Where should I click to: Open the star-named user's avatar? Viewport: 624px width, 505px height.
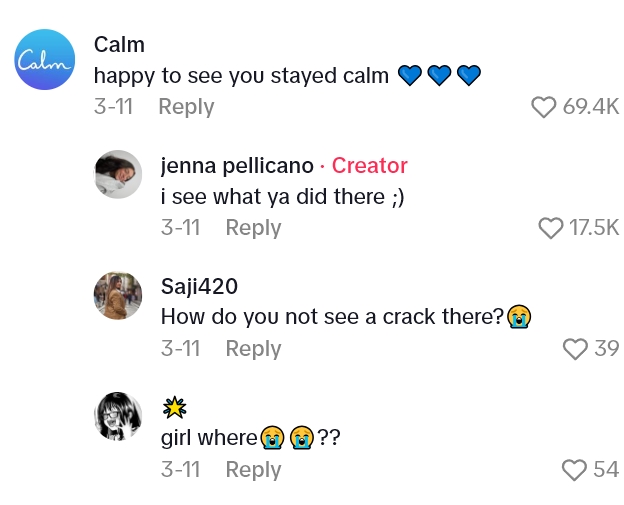tap(118, 416)
